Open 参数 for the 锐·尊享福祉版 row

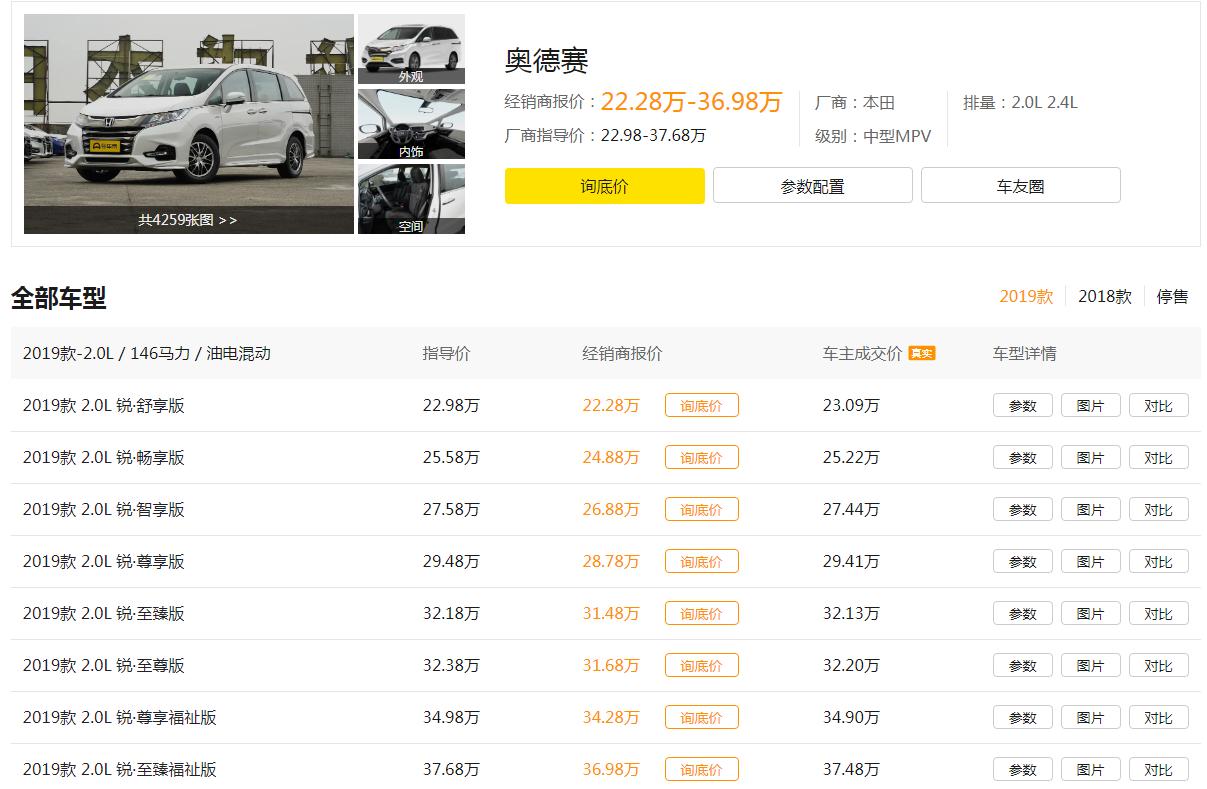pyautogui.click(x=1022, y=717)
